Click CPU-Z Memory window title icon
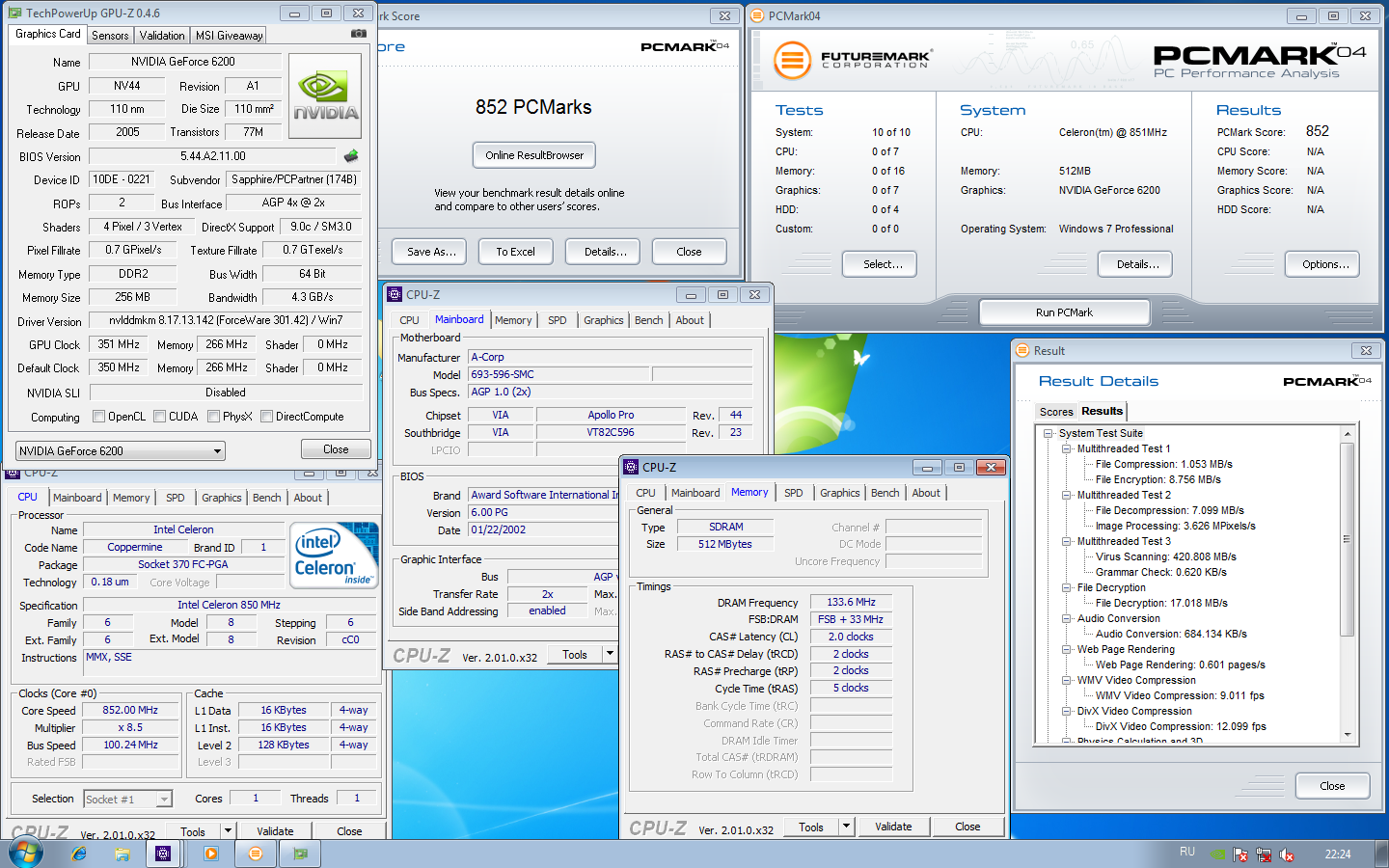 pyautogui.click(x=631, y=467)
